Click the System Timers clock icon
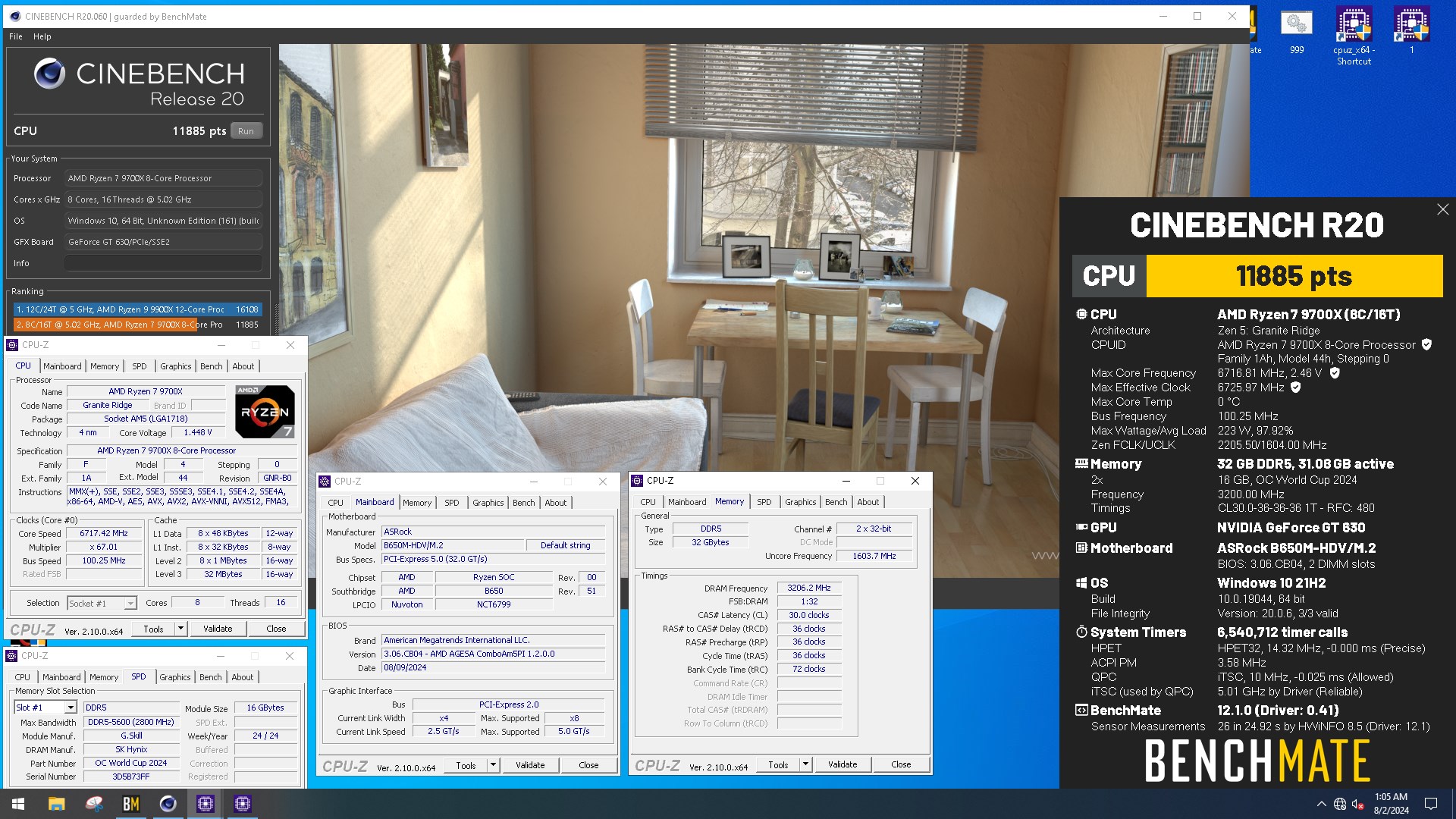This screenshot has width=1456, height=819. coord(1081,632)
